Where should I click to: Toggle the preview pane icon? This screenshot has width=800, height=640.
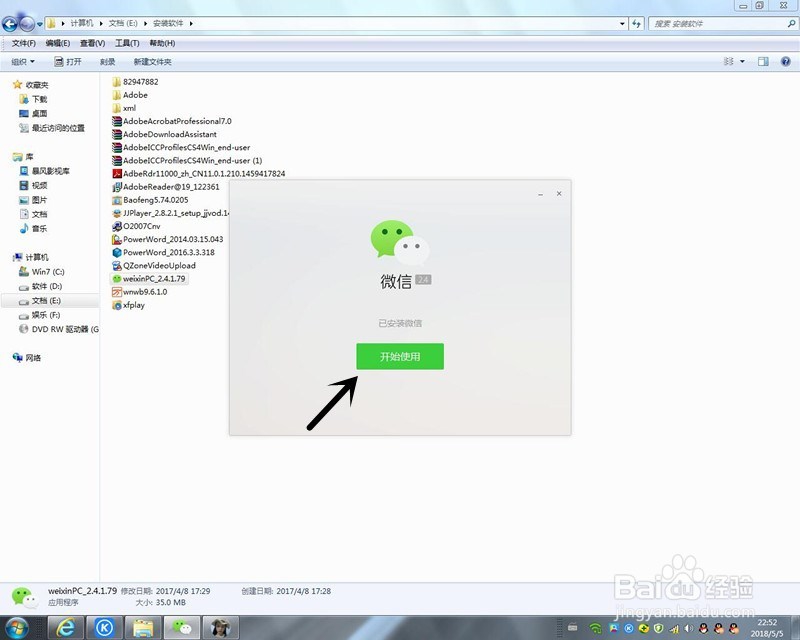[763, 62]
